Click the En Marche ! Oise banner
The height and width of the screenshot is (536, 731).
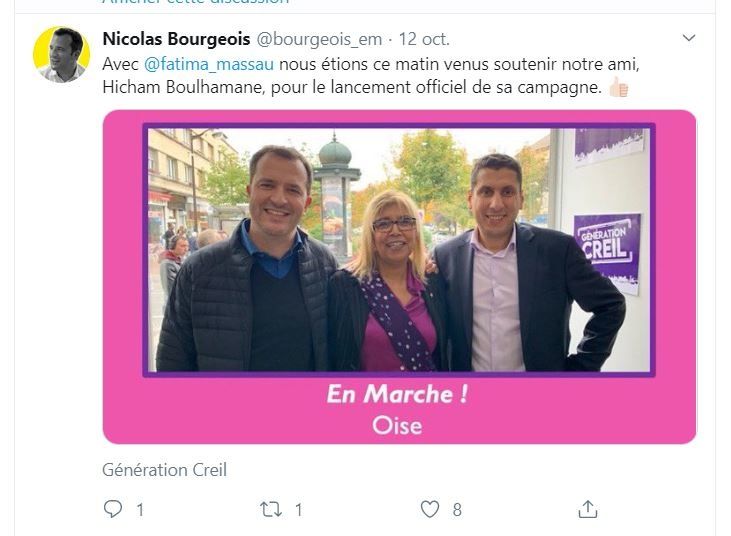[x=397, y=409]
